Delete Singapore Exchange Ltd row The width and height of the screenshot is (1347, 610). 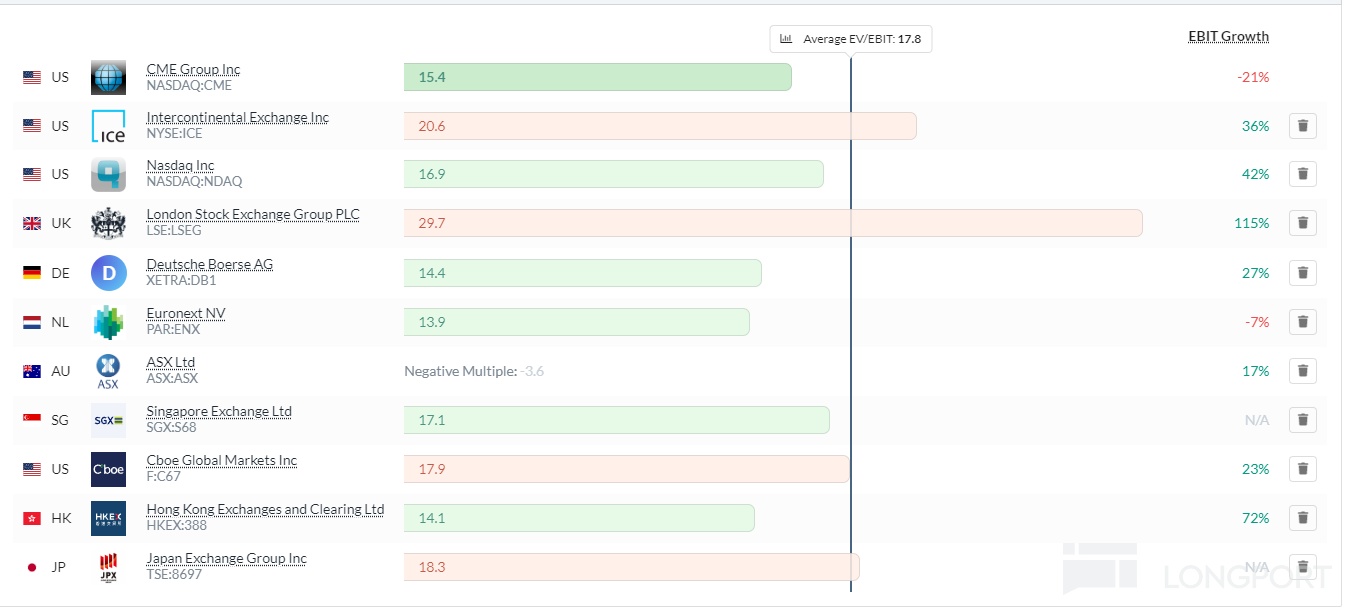point(1302,420)
